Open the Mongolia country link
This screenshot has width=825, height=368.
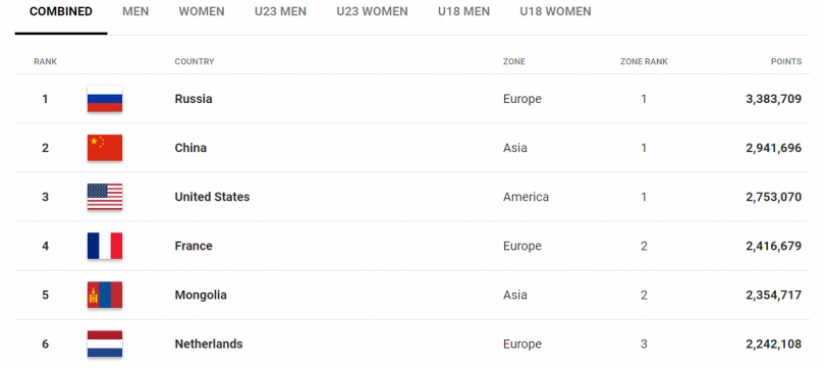200,295
